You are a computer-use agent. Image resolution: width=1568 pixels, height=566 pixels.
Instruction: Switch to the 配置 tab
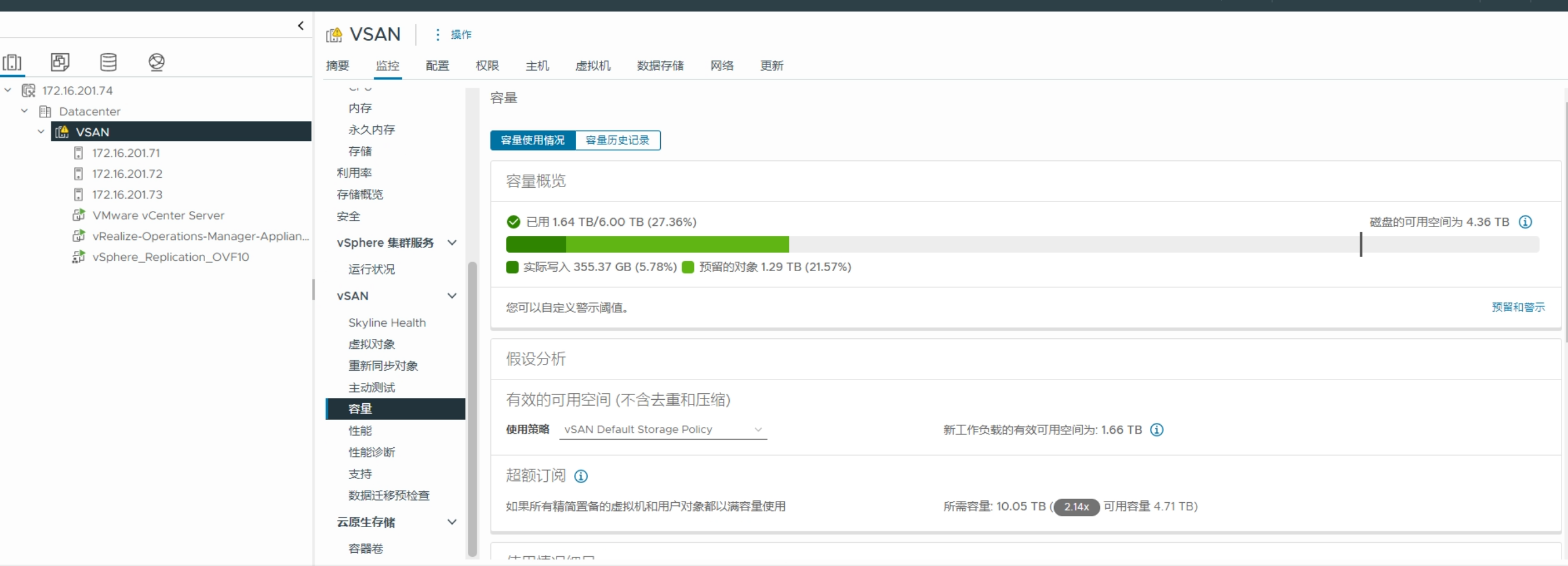(437, 65)
